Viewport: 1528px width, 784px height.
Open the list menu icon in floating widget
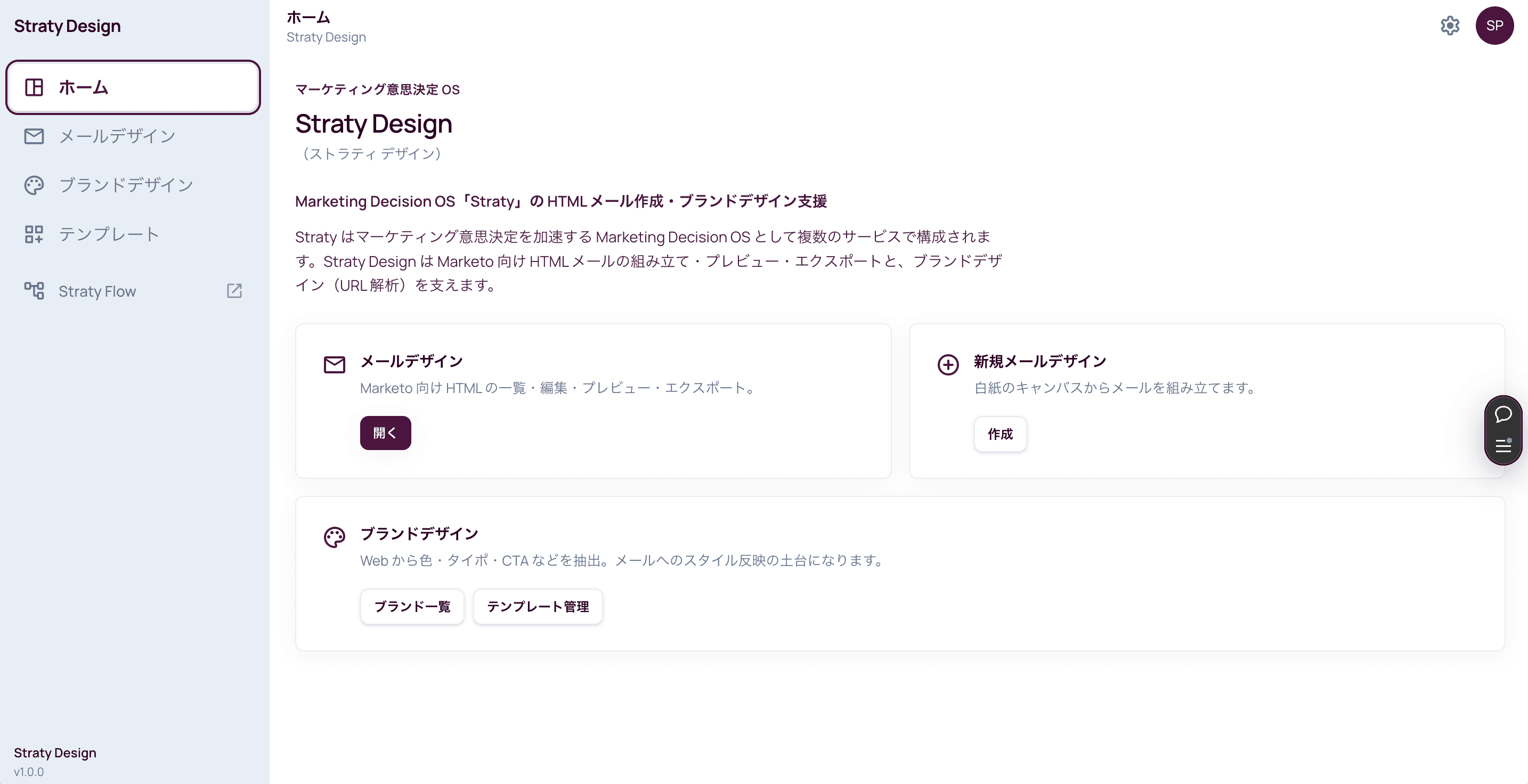[1503, 445]
